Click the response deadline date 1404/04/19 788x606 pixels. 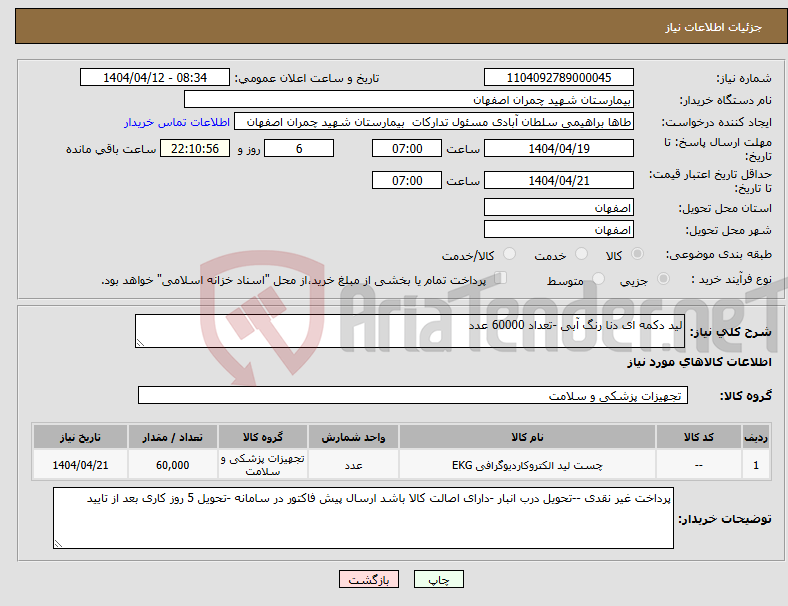pyautogui.click(x=558, y=149)
